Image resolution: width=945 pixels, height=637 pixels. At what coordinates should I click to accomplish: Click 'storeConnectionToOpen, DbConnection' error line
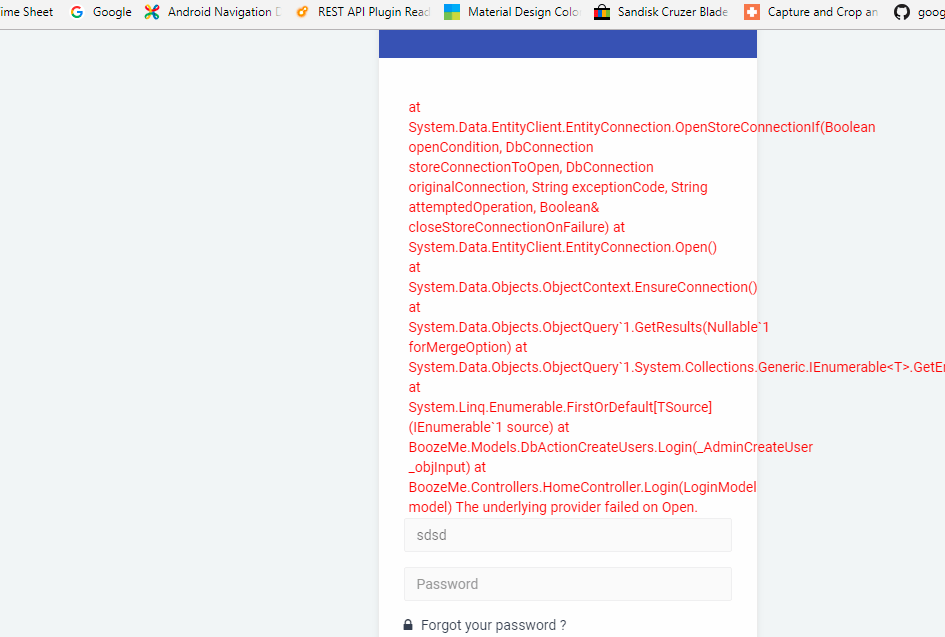pos(531,167)
